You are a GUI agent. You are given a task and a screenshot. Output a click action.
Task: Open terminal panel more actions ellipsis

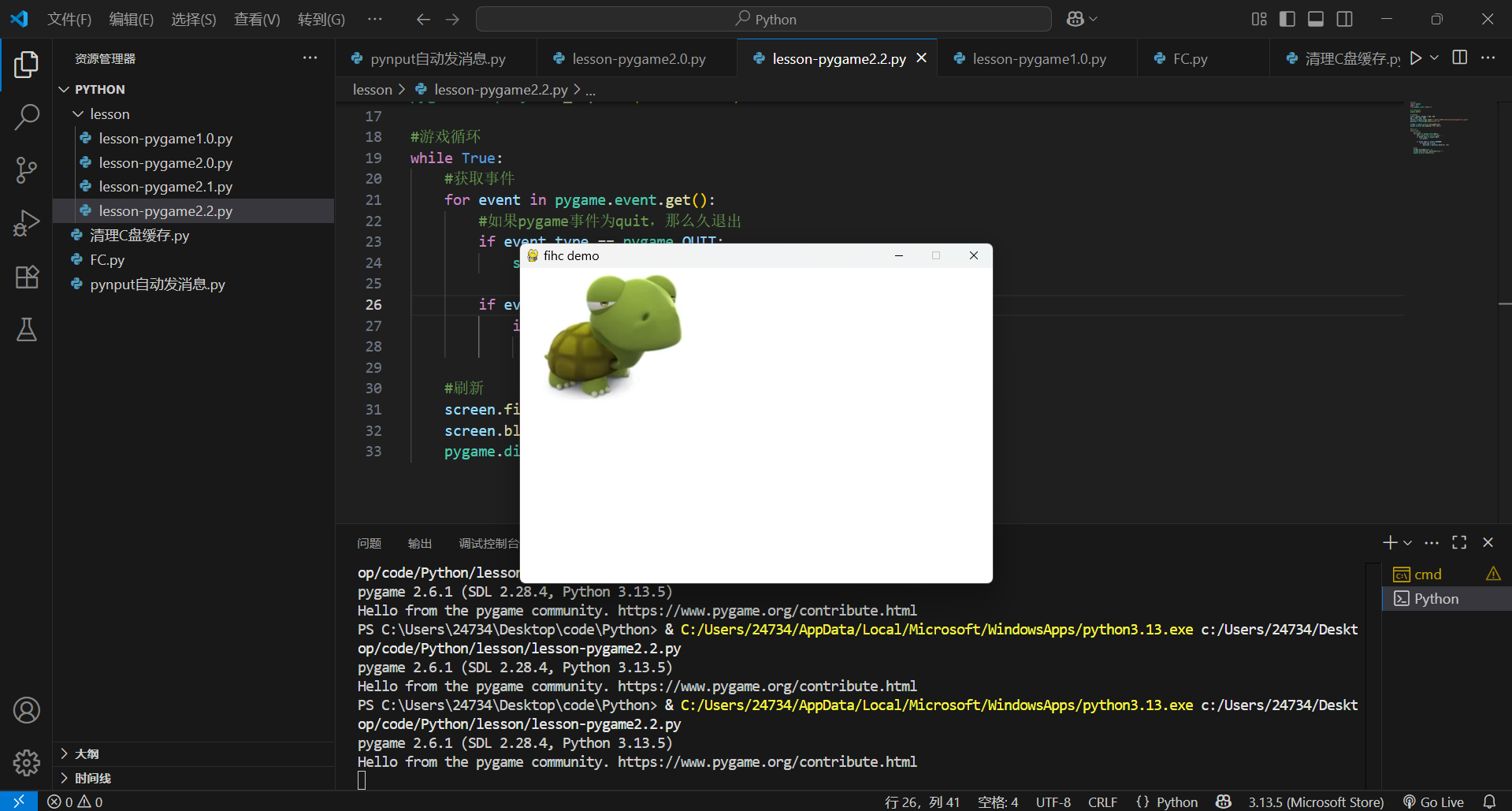(x=1432, y=543)
